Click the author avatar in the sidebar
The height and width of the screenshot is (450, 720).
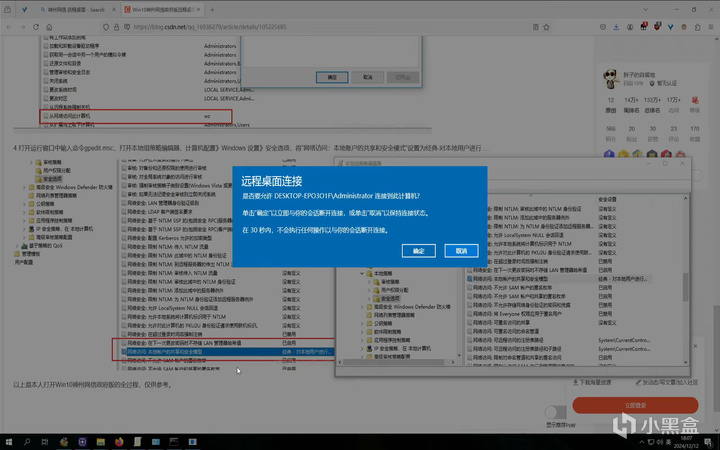click(x=611, y=79)
